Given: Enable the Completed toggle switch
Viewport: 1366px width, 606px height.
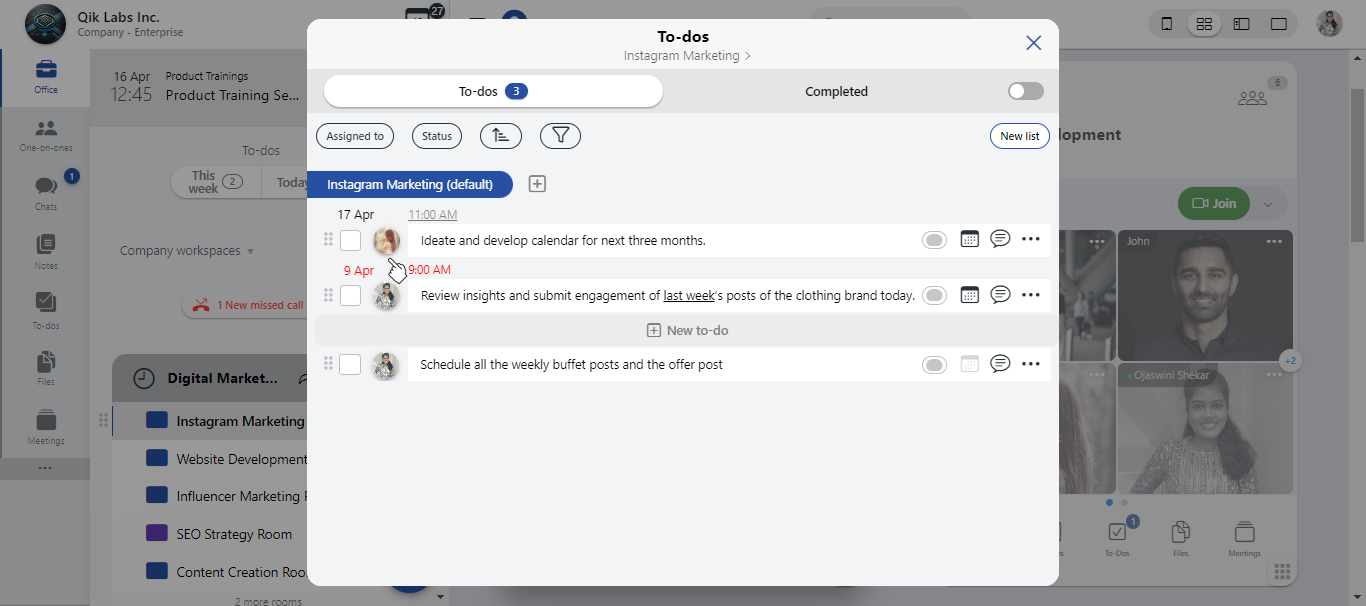Looking at the screenshot, I should coord(1024,90).
